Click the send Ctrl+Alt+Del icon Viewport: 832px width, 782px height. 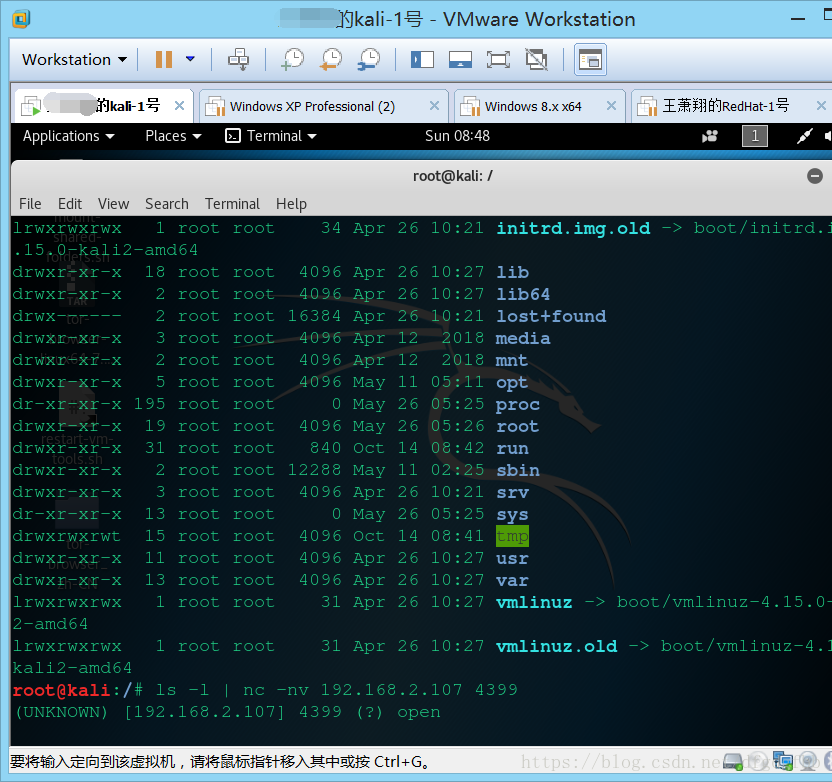point(238,59)
